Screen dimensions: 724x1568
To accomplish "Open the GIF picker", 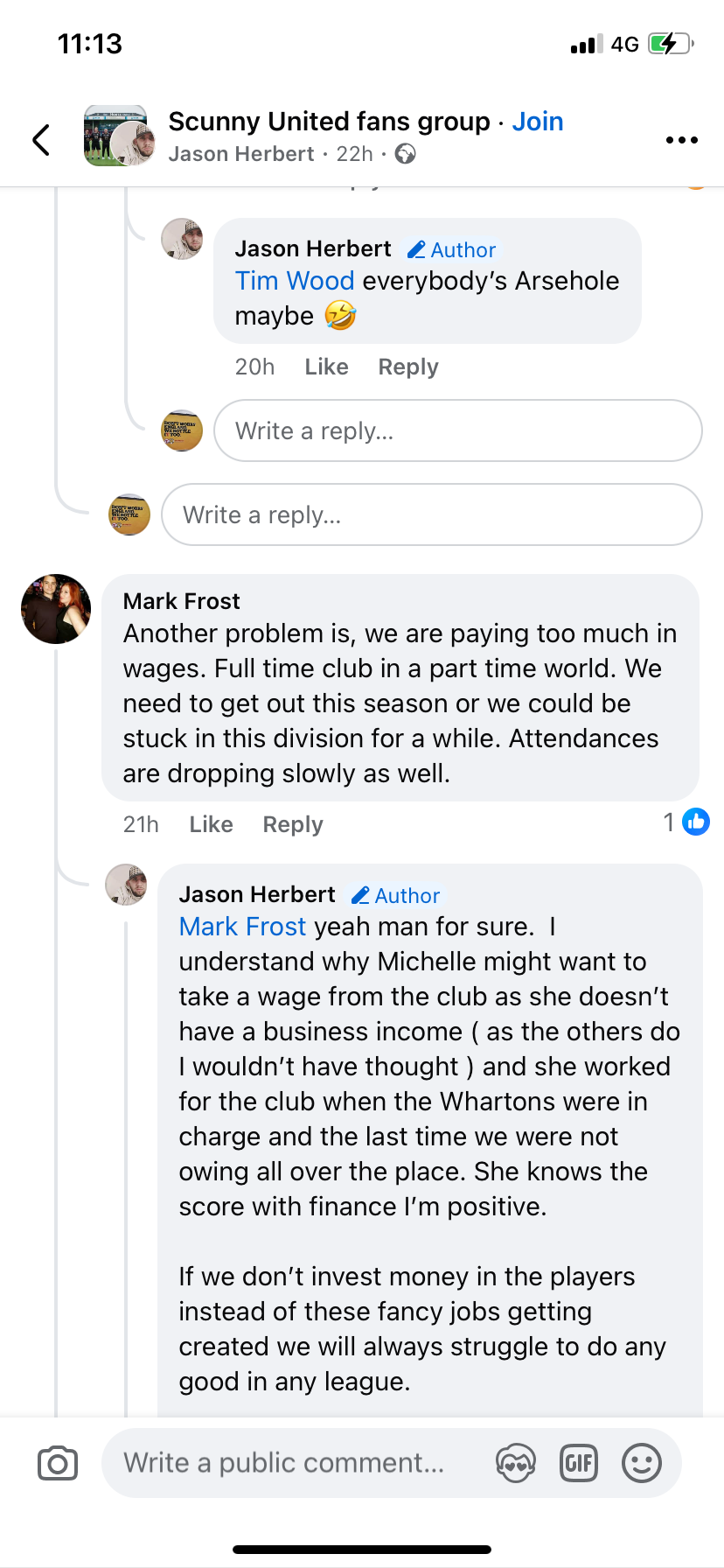I will click(578, 1463).
